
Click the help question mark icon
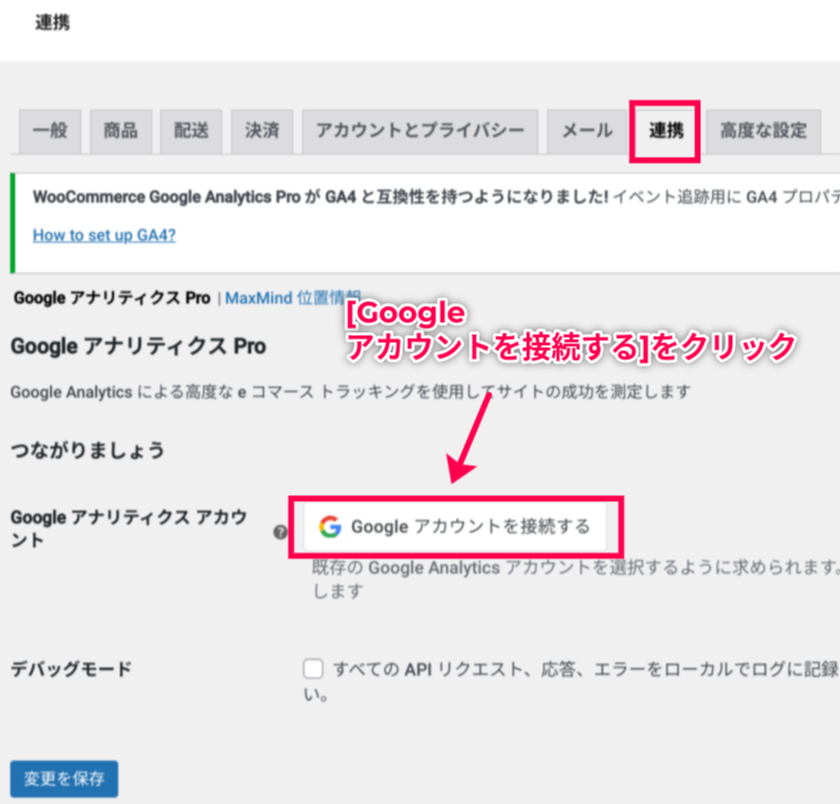pyautogui.click(x=280, y=532)
